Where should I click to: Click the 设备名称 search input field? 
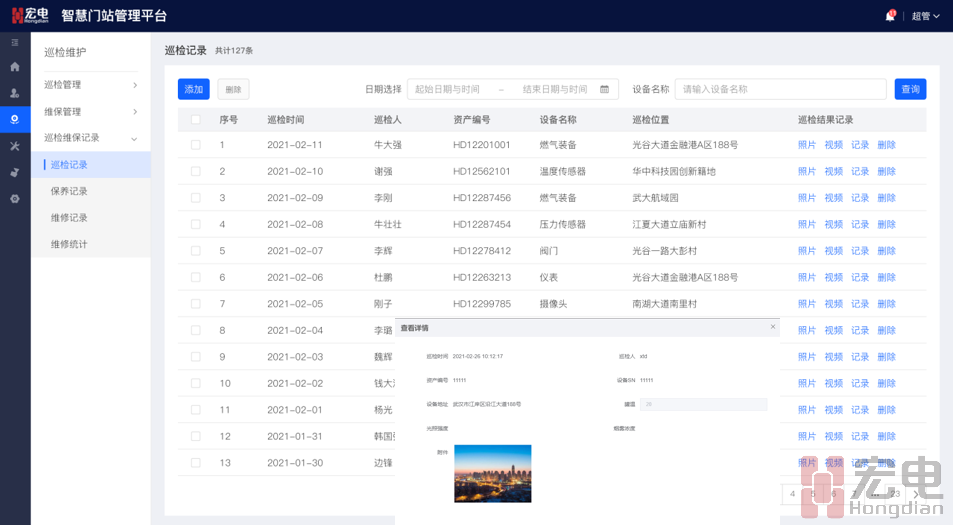pos(780,89)
